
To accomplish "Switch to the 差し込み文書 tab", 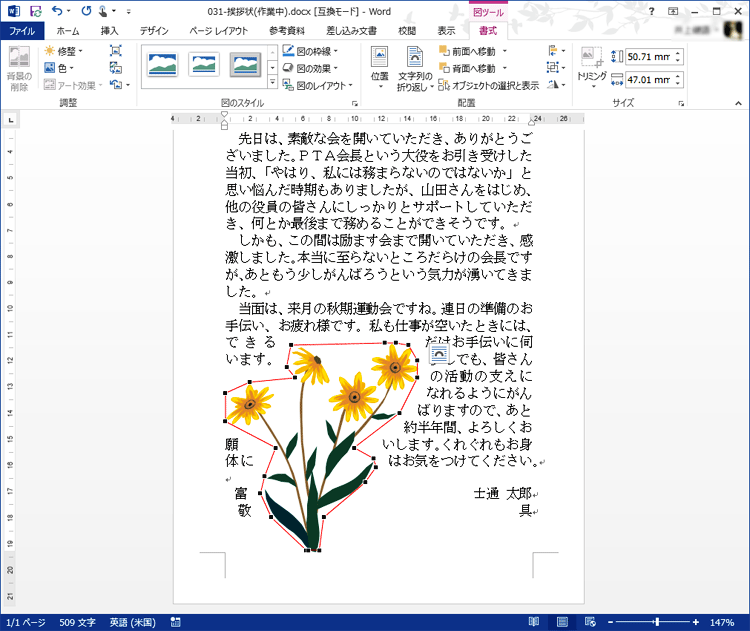I will point(352,31).
